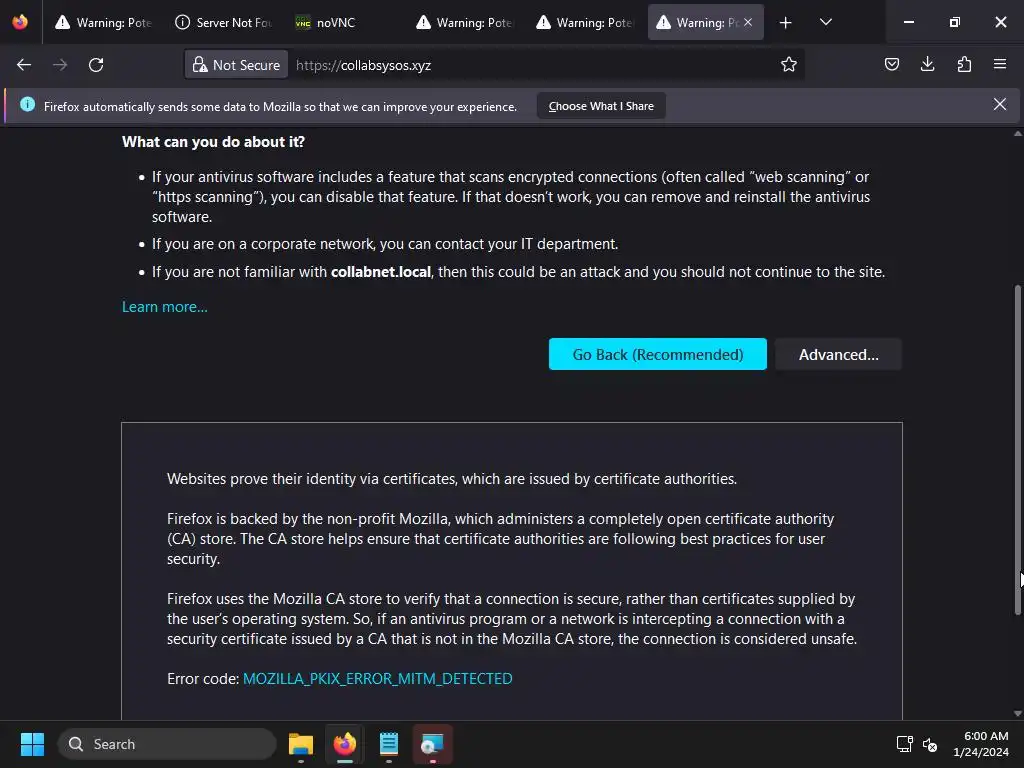Open the Extensions puzzle icon
1024x768 pixels.
[964, 65]
